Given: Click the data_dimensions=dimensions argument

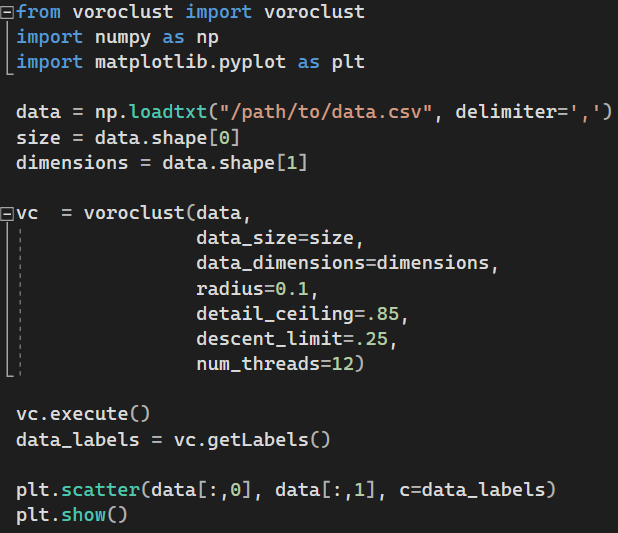Looking at the screenshot, I should pos(346,264).
